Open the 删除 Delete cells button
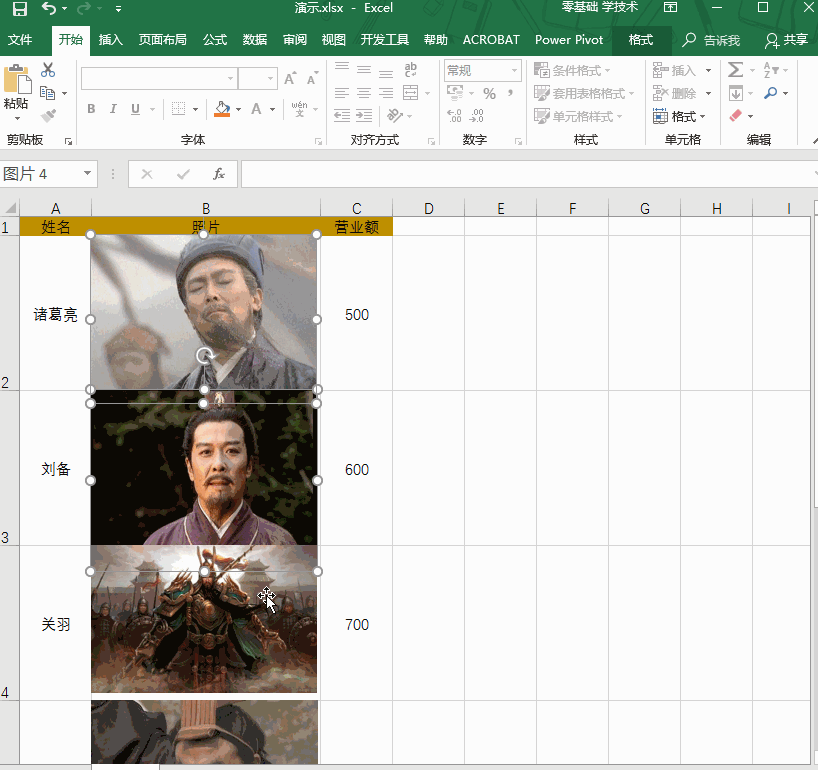818x770 pixels. tap(682, 93)
